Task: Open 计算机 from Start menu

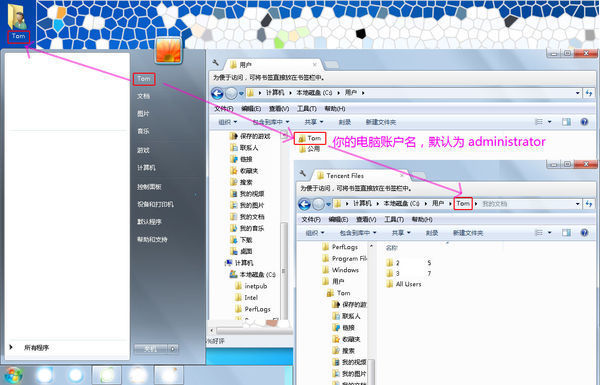Action: [x=146, y=168]
